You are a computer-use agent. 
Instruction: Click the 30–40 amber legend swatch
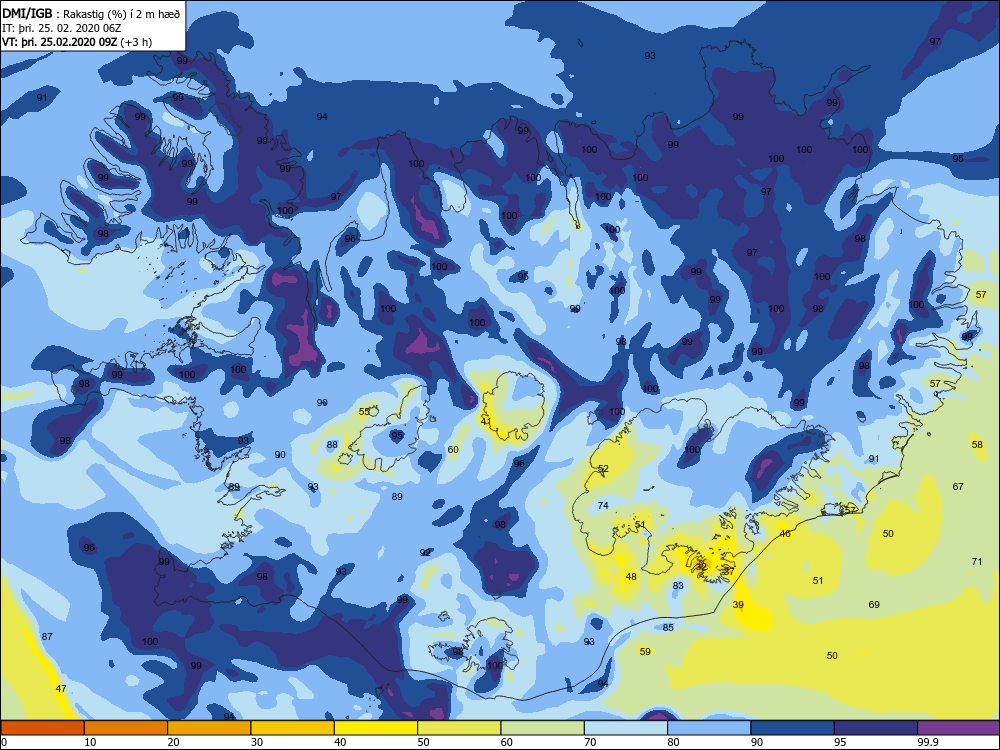(x=293, y=728)
